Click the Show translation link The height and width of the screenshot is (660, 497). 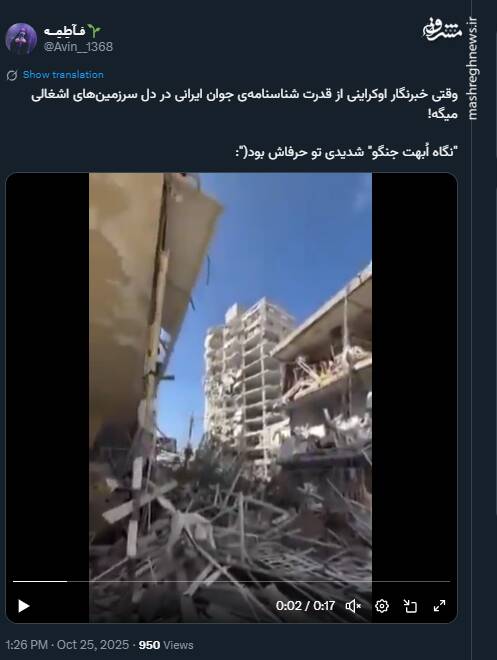63,75
